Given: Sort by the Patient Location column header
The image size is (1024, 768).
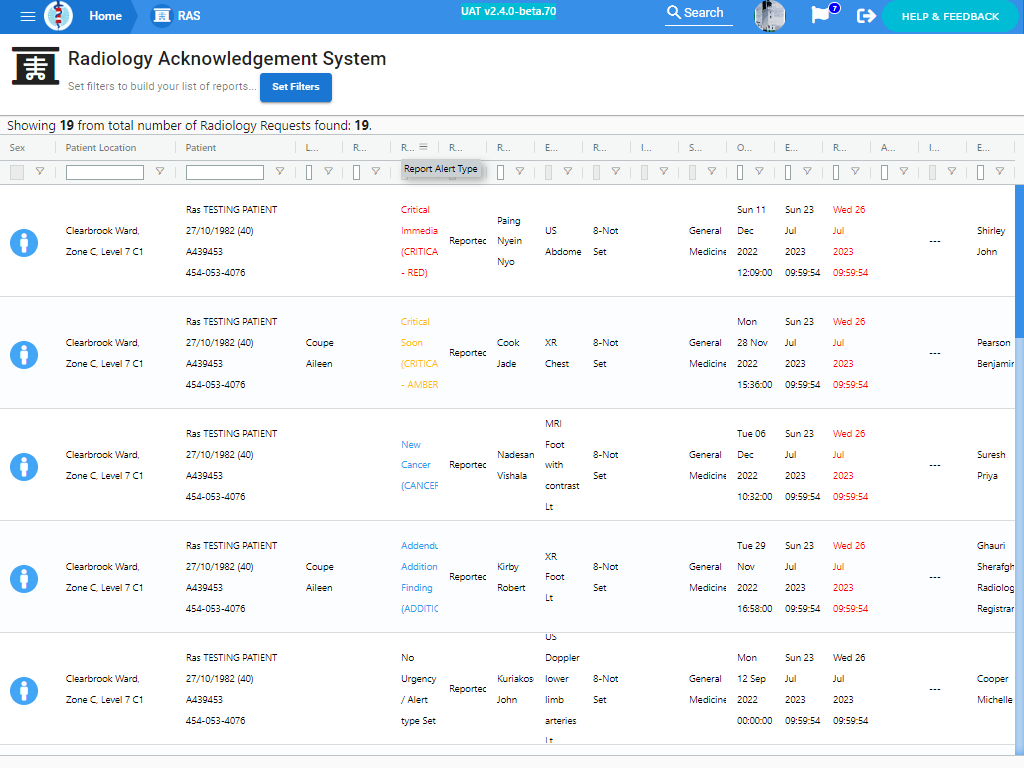Looking at the screenshot, I should pyautogui.click(x=101, y=148).
